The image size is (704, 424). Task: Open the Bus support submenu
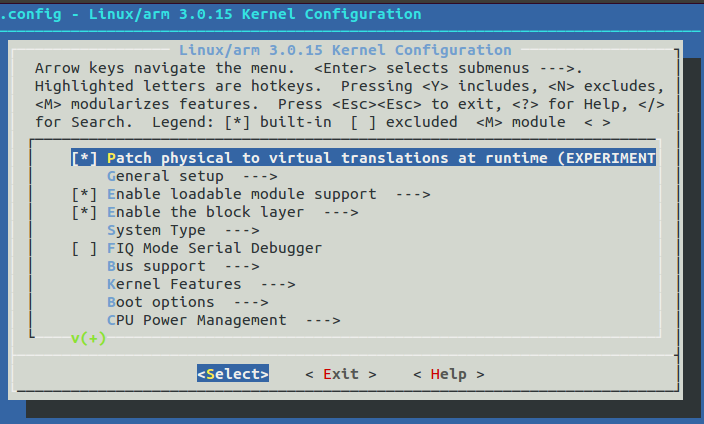coord(183,266)
